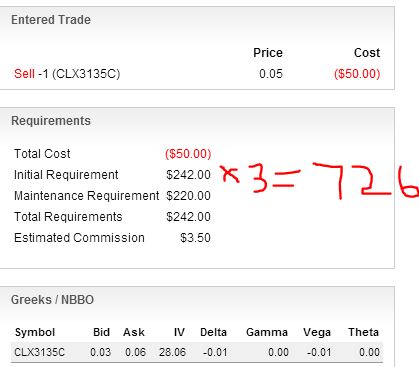
Task: Click the Bid column header
Action: (101, 332)
